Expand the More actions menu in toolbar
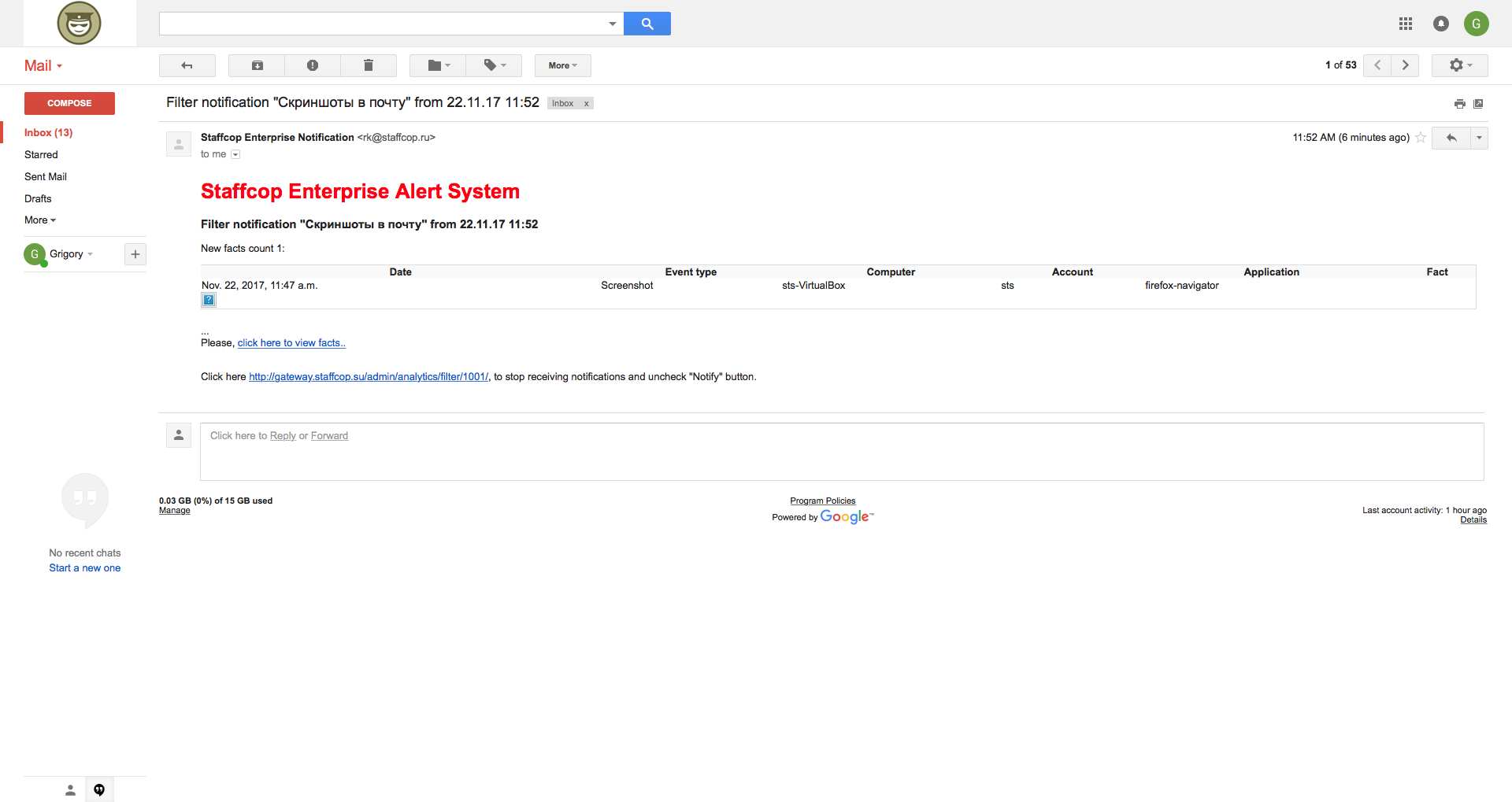 [563, 65]
